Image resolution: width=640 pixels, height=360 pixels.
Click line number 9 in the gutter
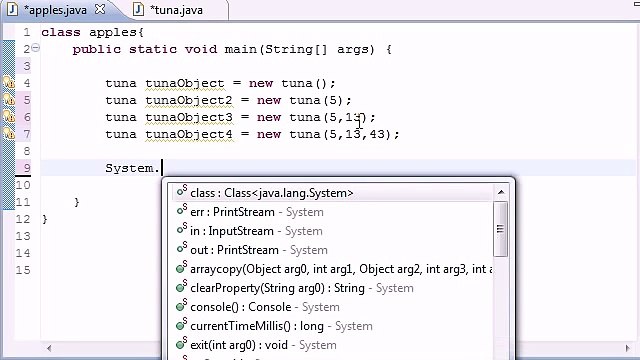[27, 168]
